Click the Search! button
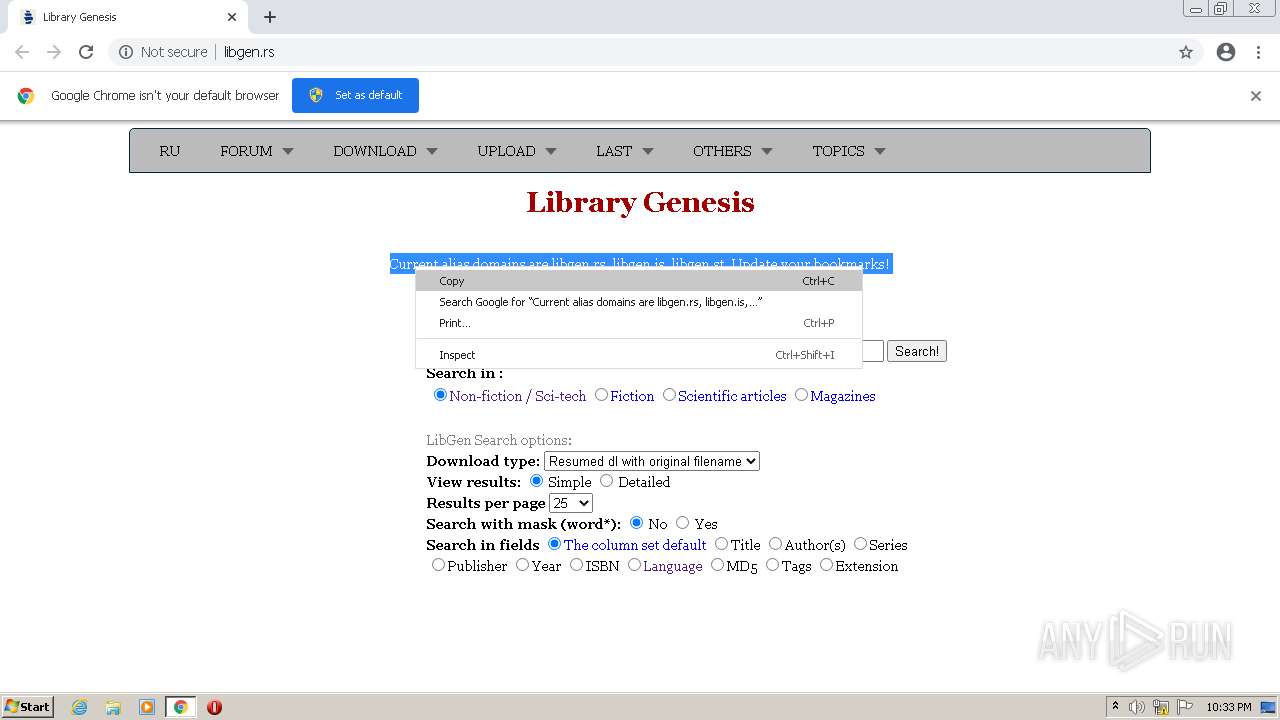 pos(917,351)
